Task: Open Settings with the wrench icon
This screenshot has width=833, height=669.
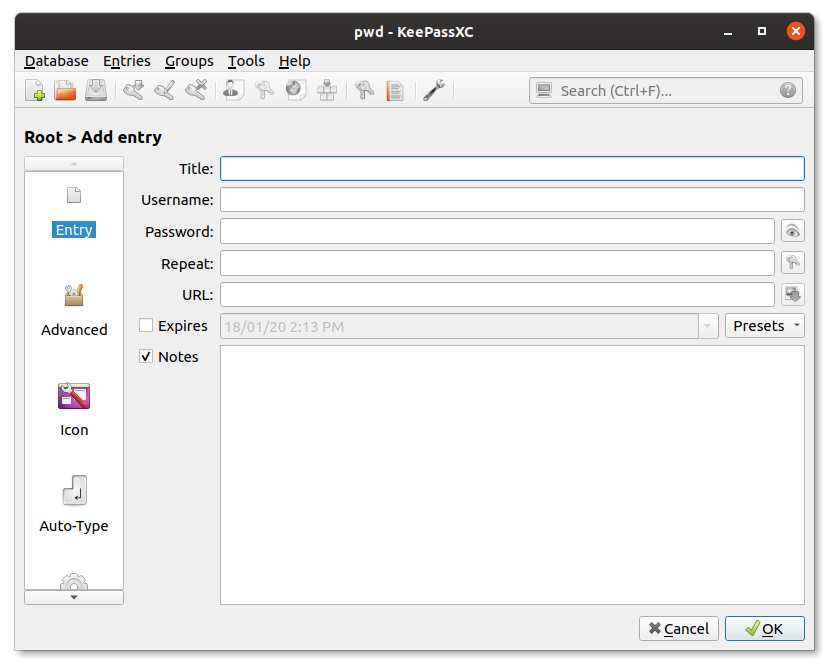Action: [433, 91]
